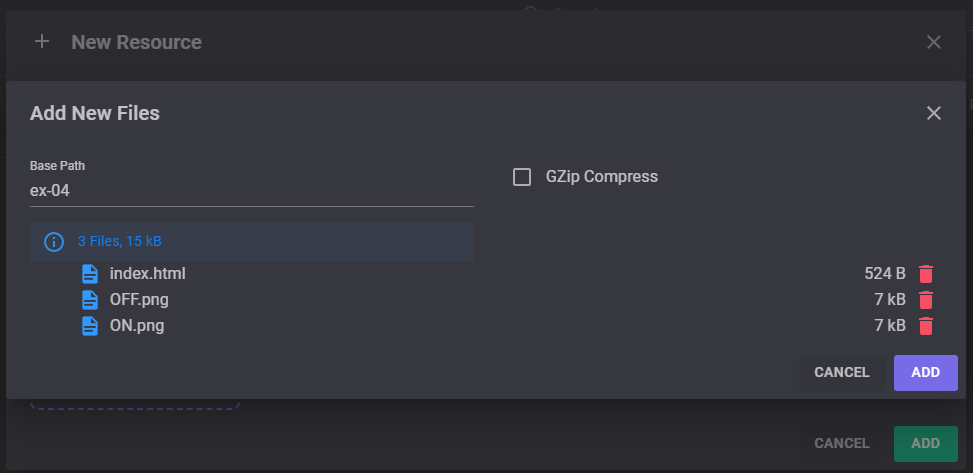The height and width of the screenshot is (473, 973).
Task: Click the 3 Files, 15 kB summary banner
Action: (x=252, y=241)
